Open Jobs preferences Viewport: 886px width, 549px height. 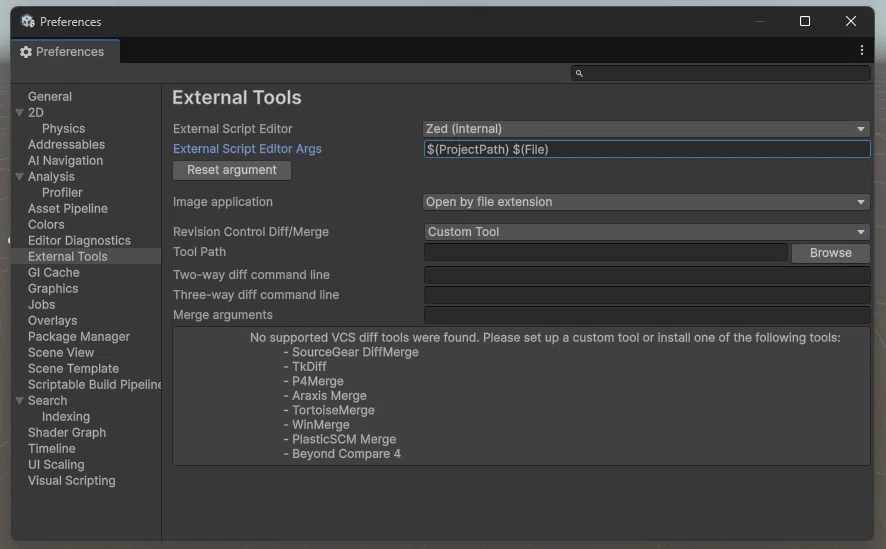pos(41,304)
